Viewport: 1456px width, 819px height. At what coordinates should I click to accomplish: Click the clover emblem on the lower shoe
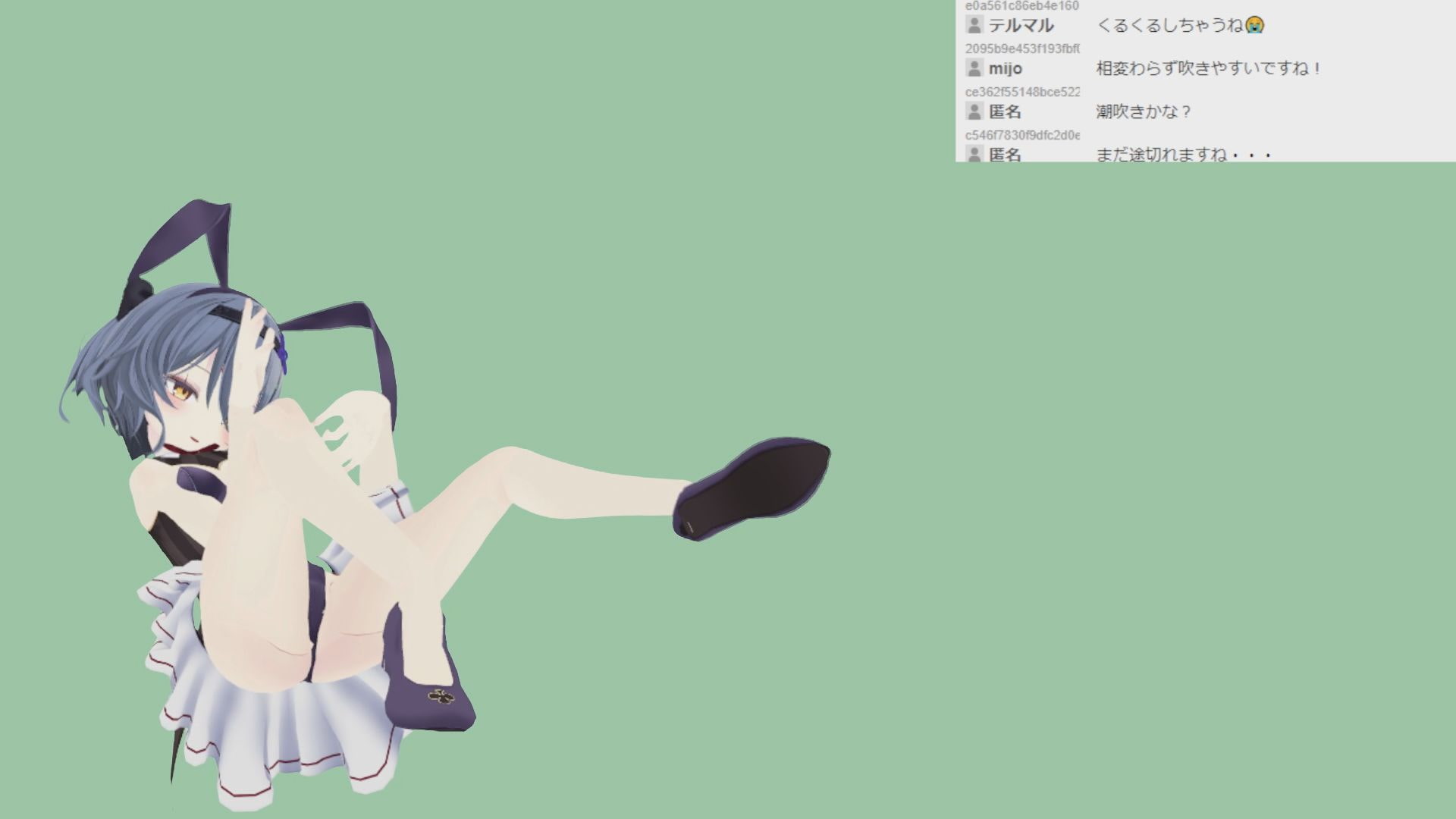tap(439, 695)
